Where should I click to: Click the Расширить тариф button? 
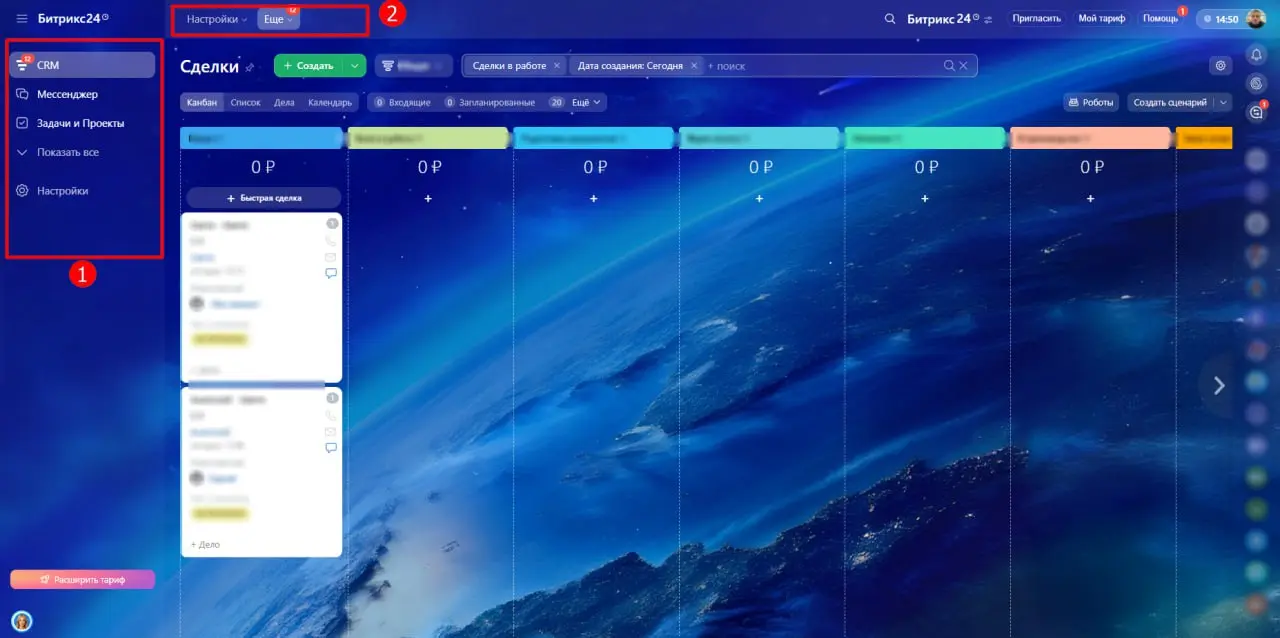point(83,579)
